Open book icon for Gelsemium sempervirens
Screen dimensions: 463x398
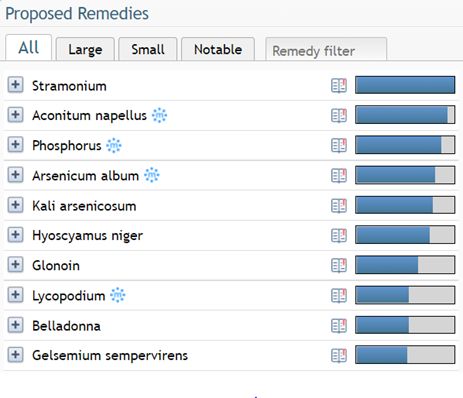[339, 355]
